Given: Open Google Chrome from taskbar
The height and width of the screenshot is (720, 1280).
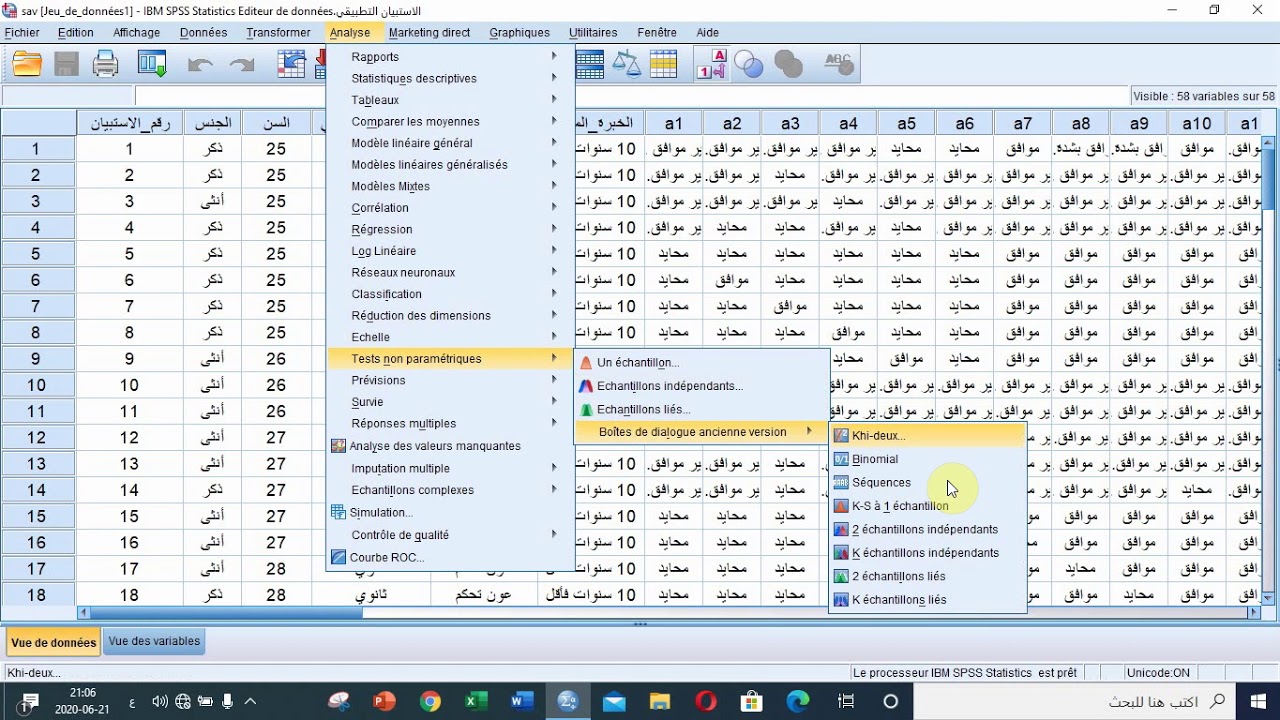Looking at the screenshot, I should [x=430, y=702].
